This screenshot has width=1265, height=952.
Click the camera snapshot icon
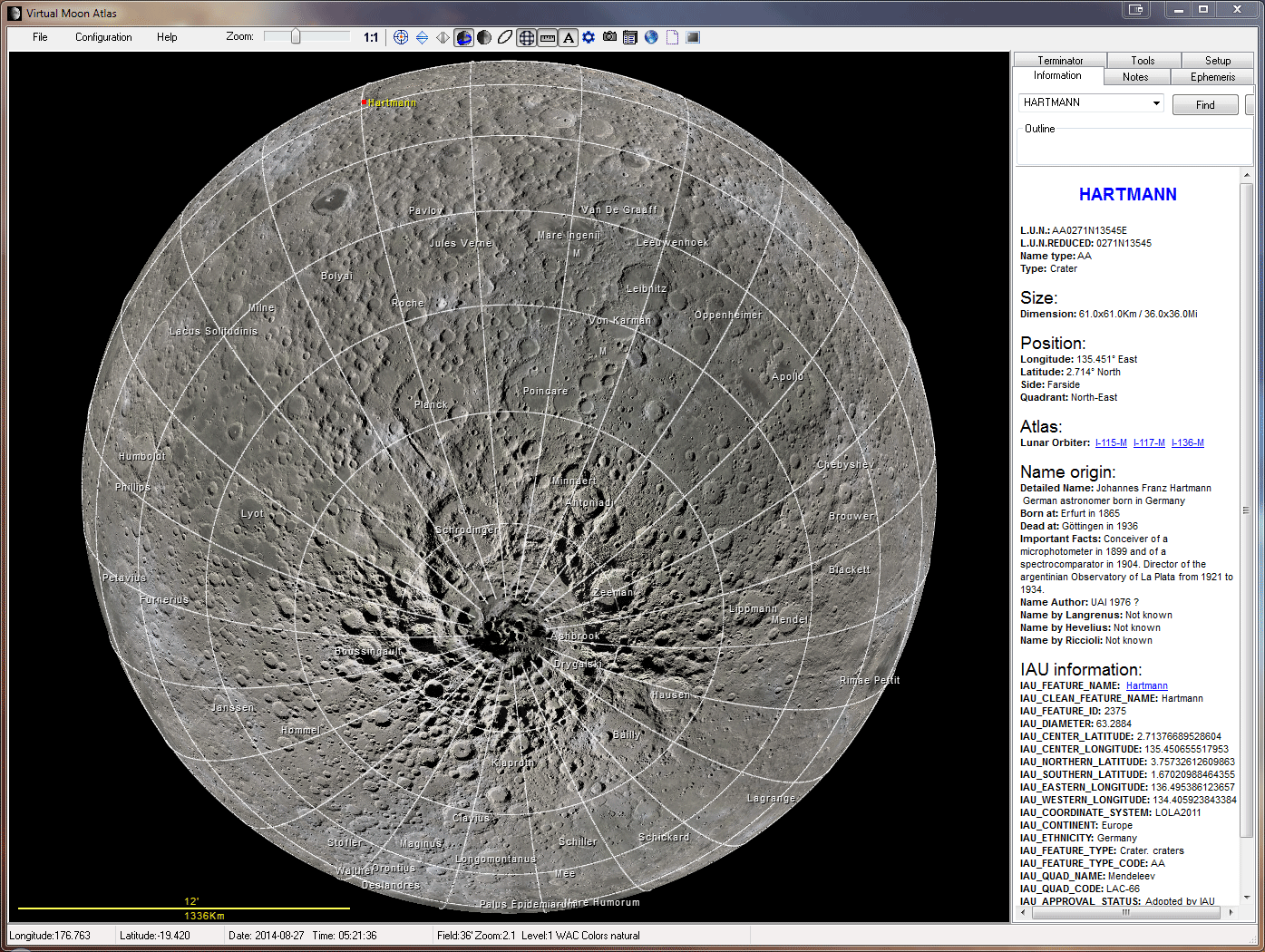(x=609, y=37)
